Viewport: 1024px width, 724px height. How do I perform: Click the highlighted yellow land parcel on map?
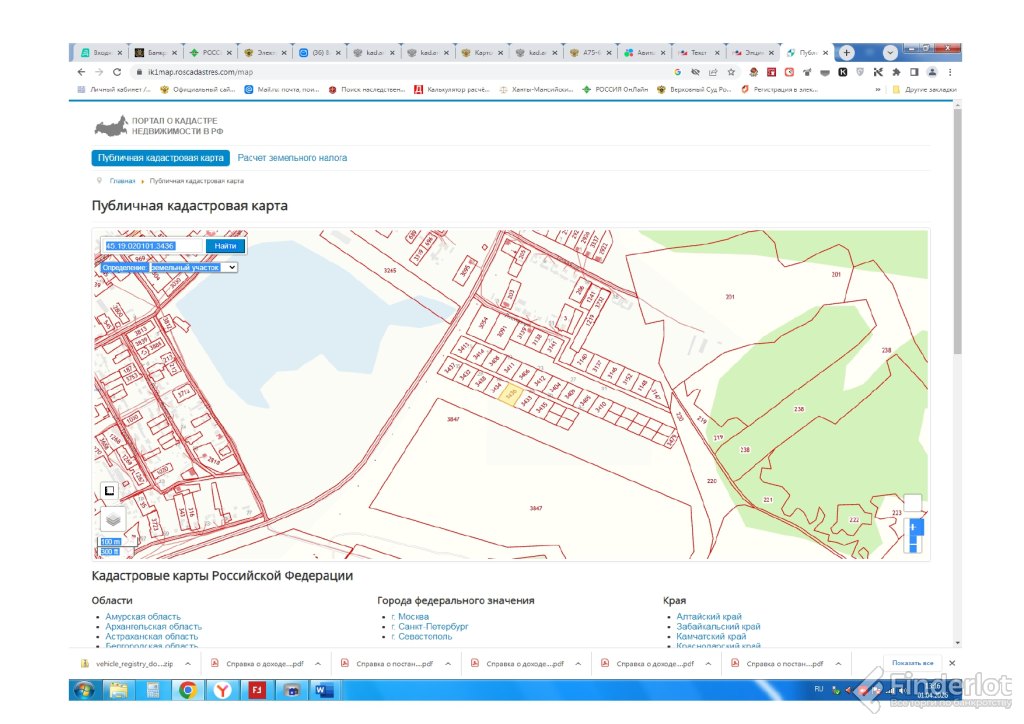(x=509, y=394)
